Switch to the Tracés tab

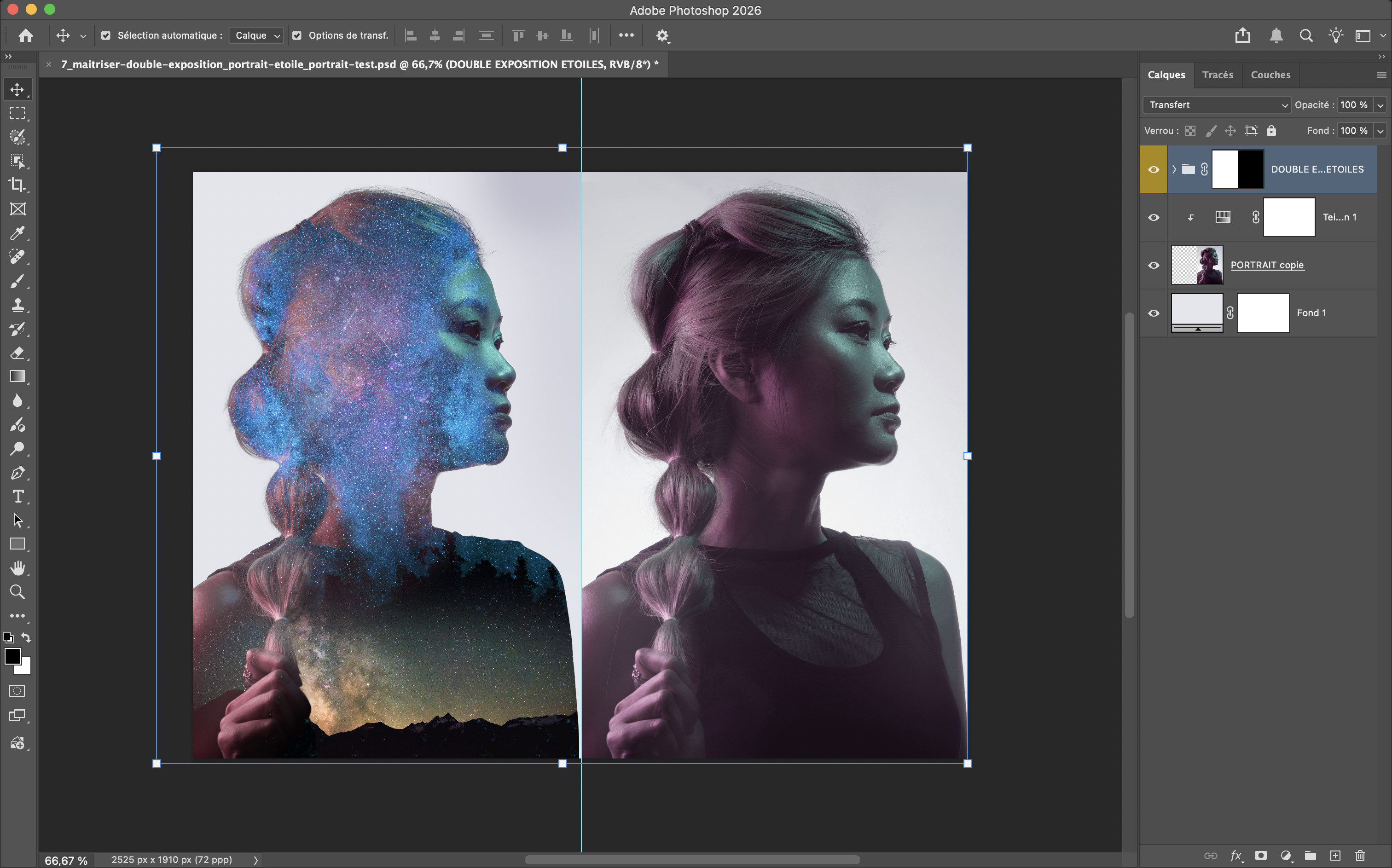pos(1217,75)
